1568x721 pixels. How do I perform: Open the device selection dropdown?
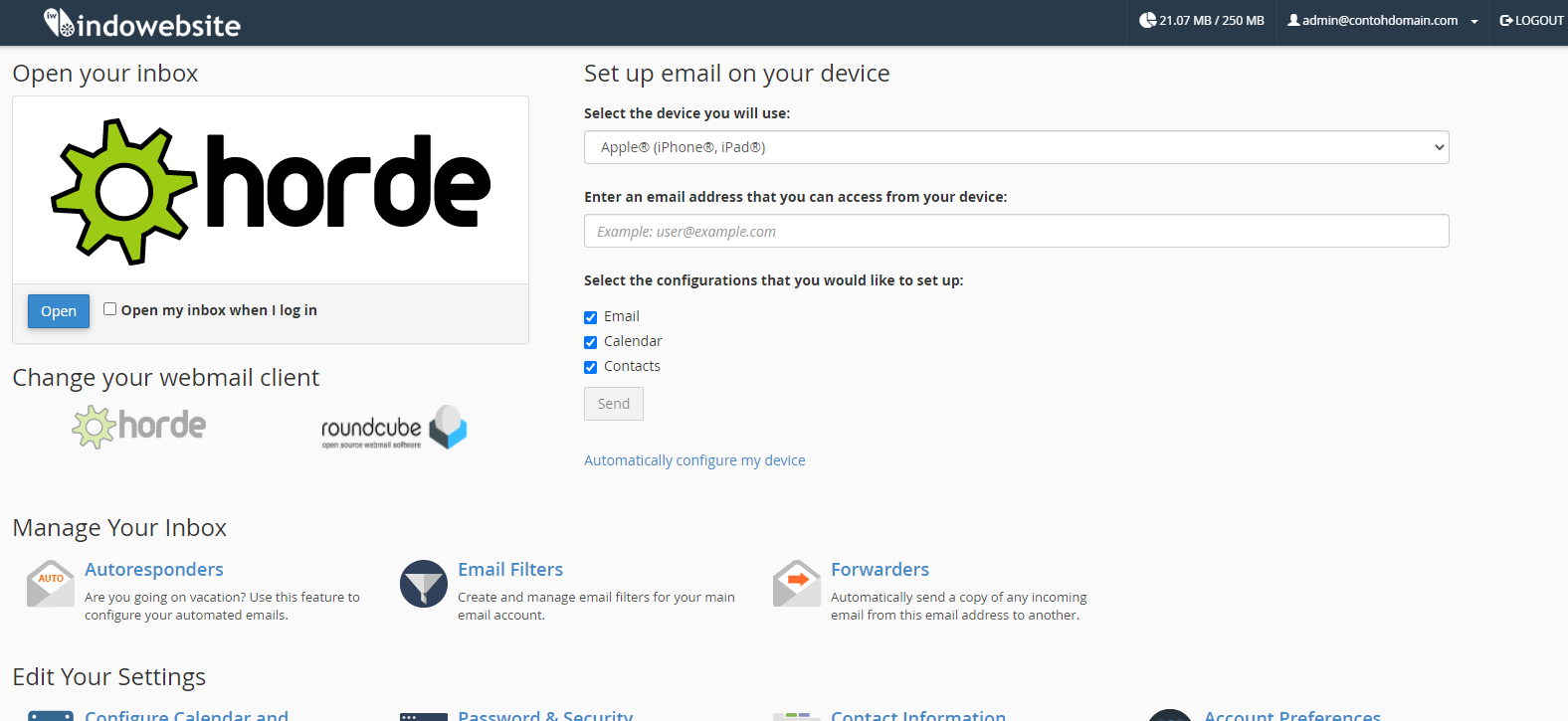coord(1016,147)
